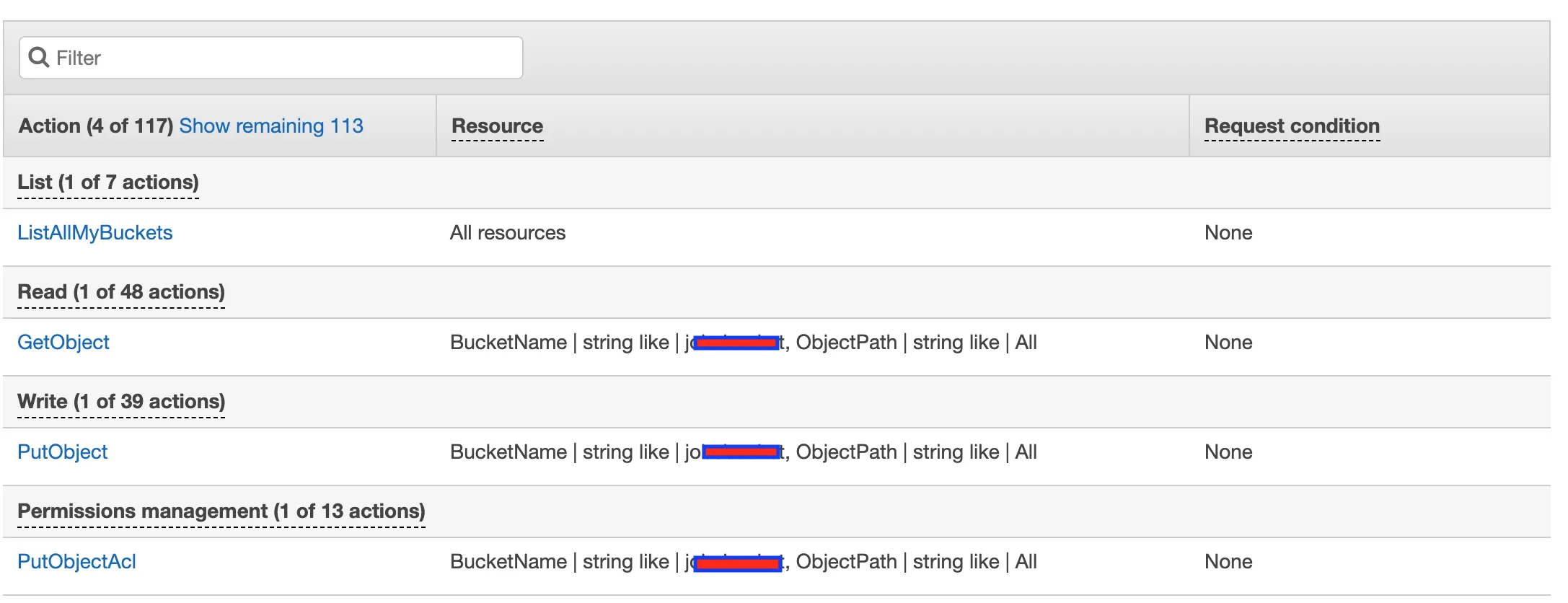Select the Permissions management group heading
1568x603 pixels.
(221, 511)
